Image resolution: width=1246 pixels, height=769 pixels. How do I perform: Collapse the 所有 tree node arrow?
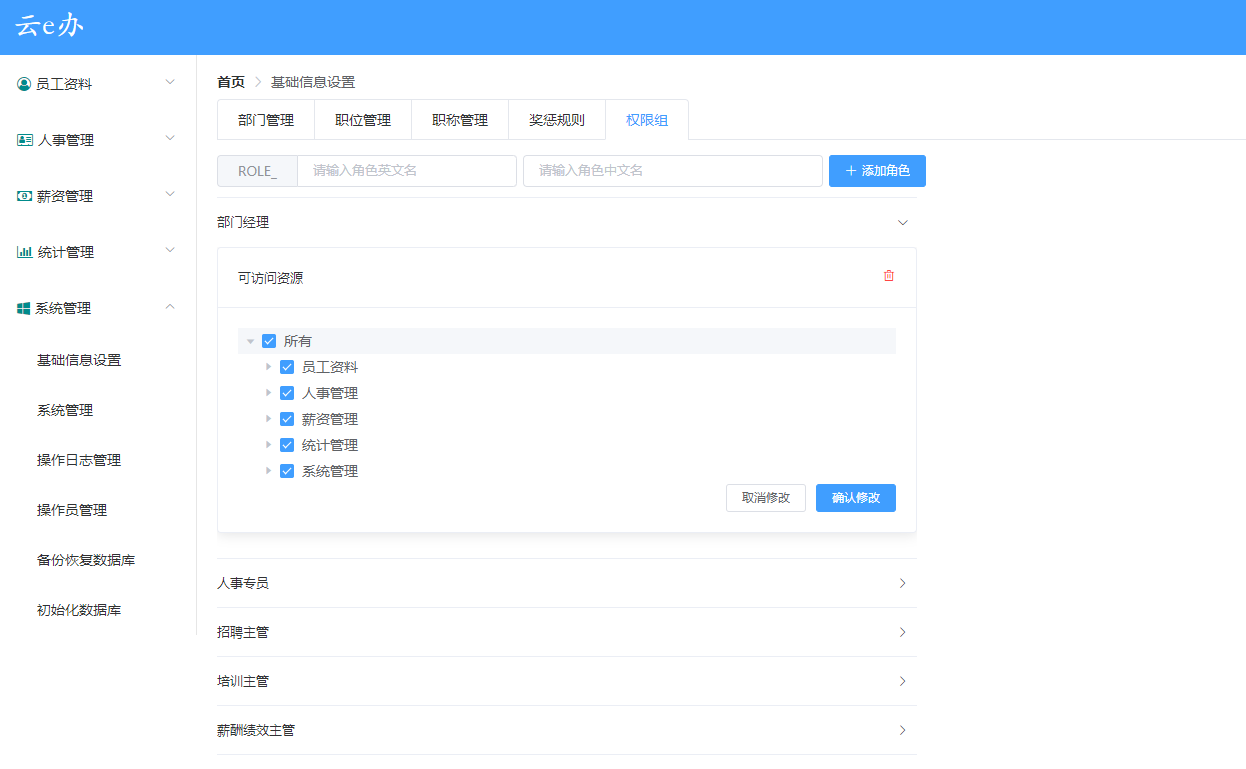click(x=250, y=341)
